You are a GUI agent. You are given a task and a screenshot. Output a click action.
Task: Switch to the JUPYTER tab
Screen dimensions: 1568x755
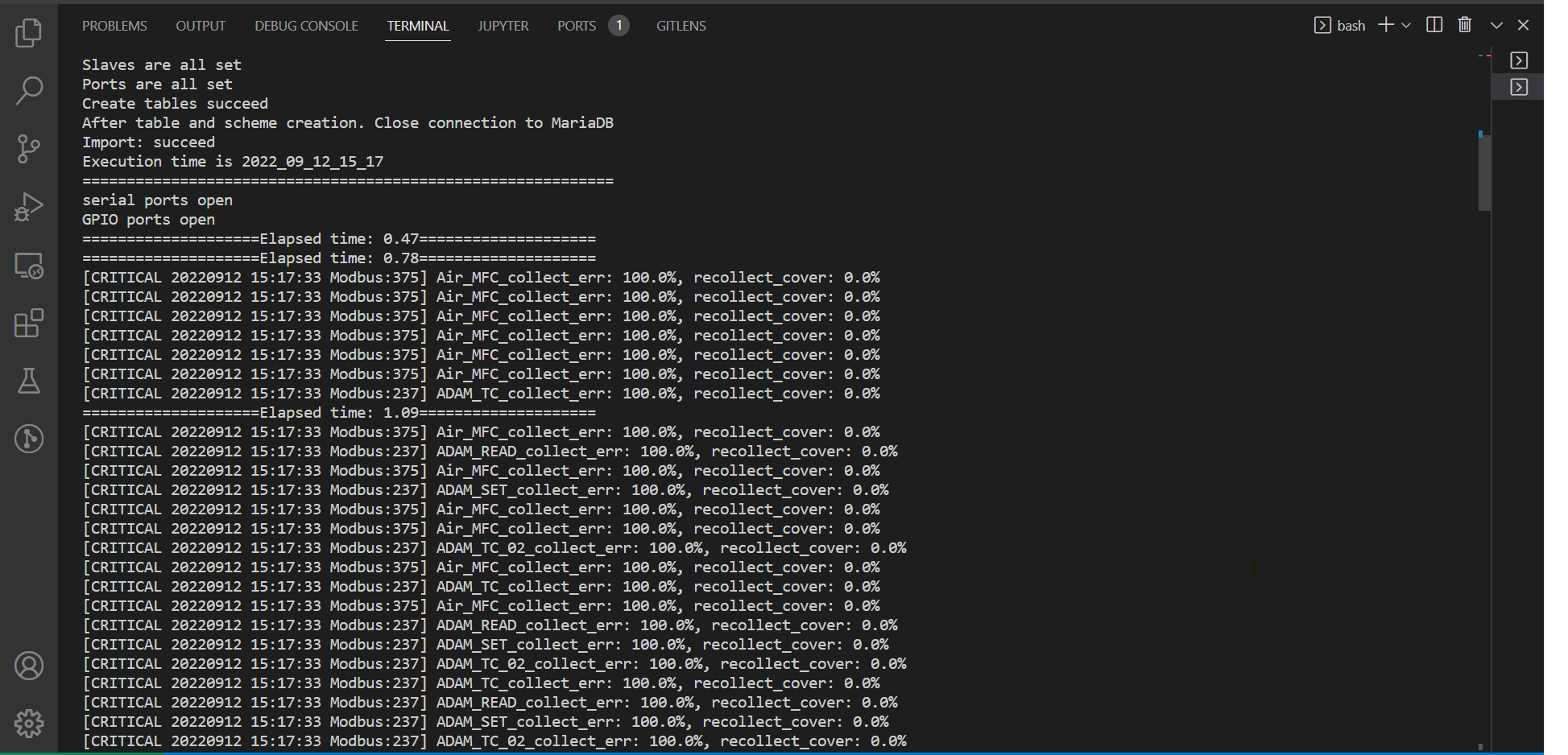[503, 25]
